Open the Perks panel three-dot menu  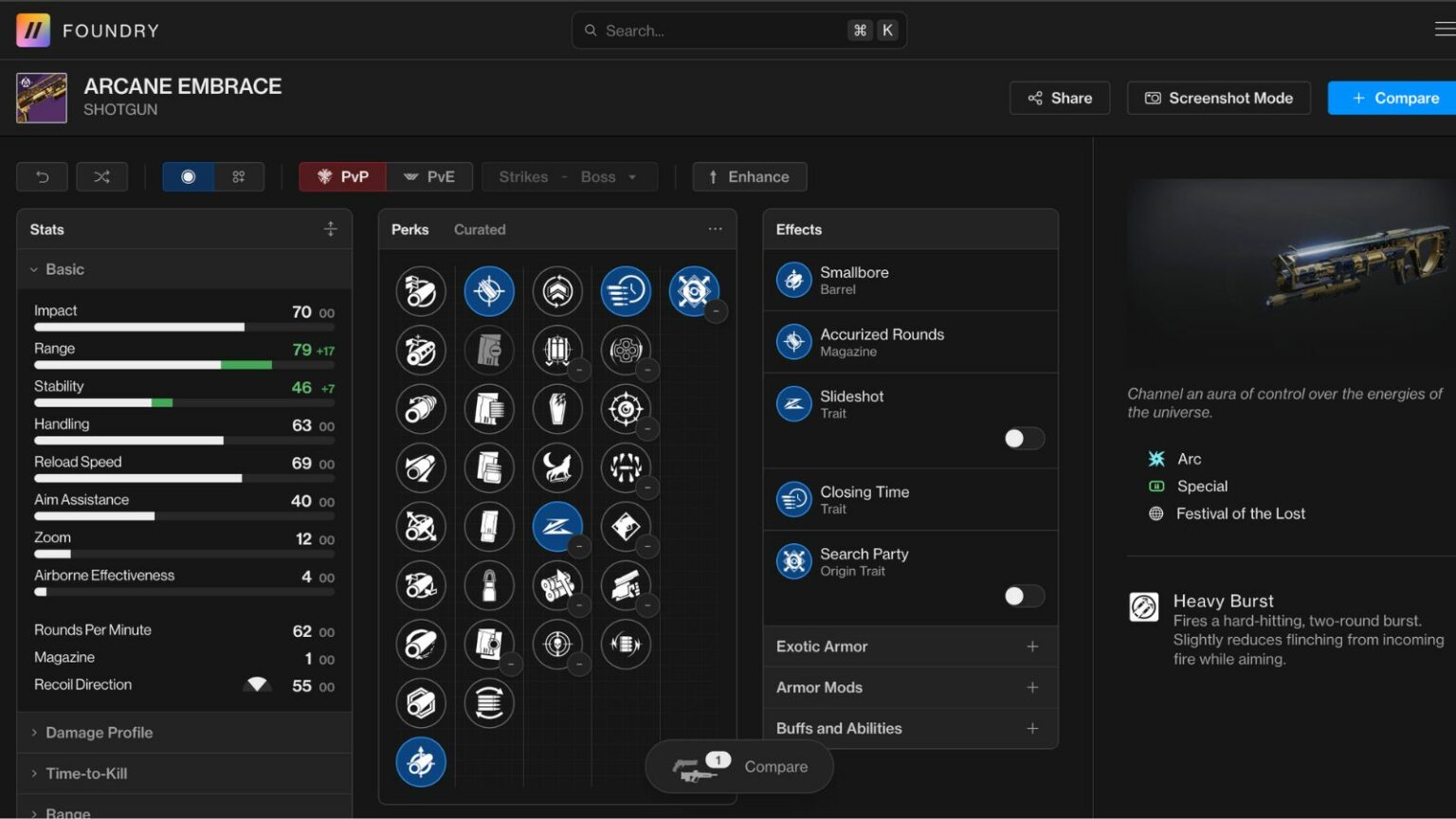click(x=715, y=229)
